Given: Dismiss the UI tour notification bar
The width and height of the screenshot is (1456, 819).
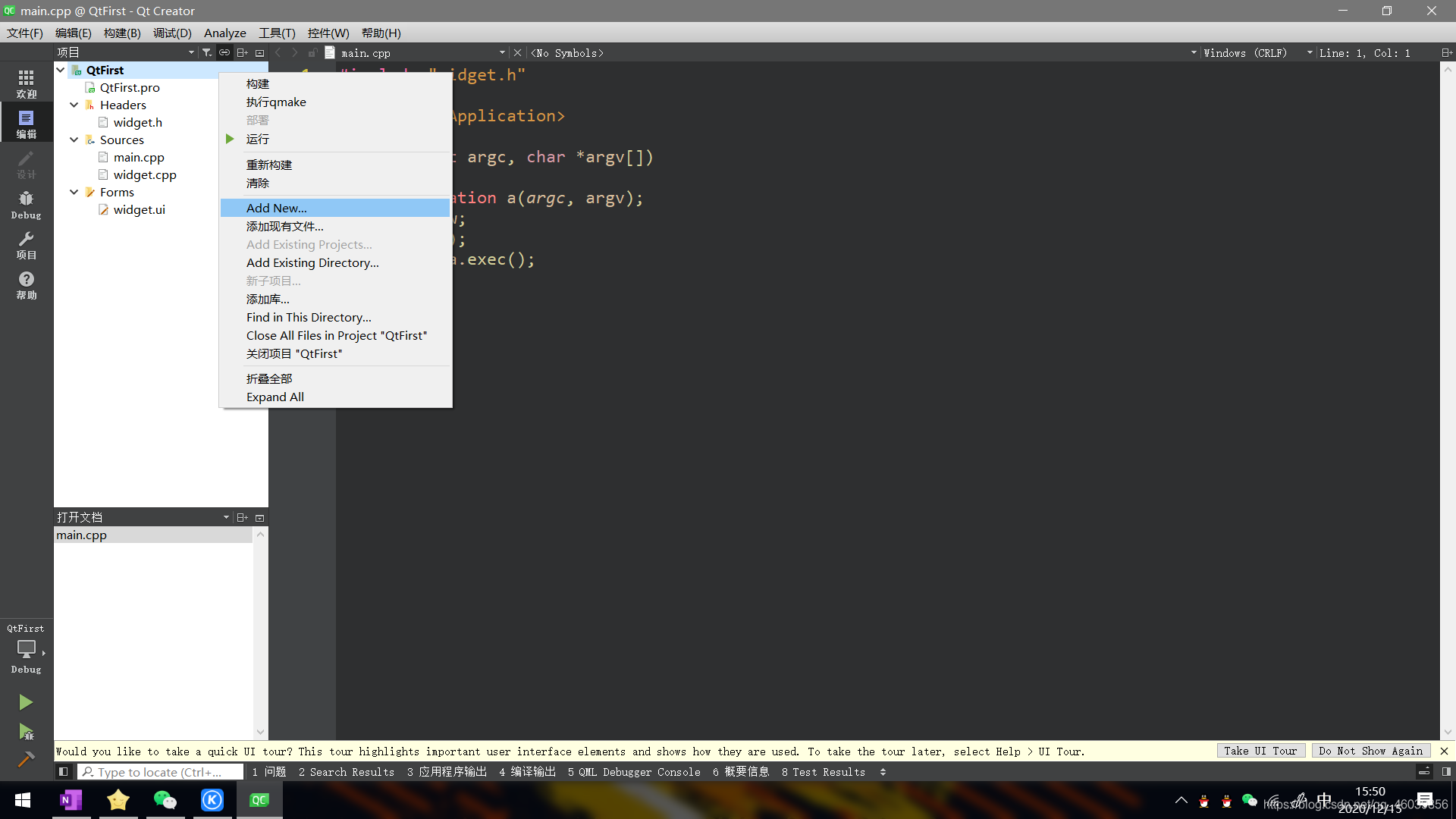Looking at the screenshot, I should 1444,751.
